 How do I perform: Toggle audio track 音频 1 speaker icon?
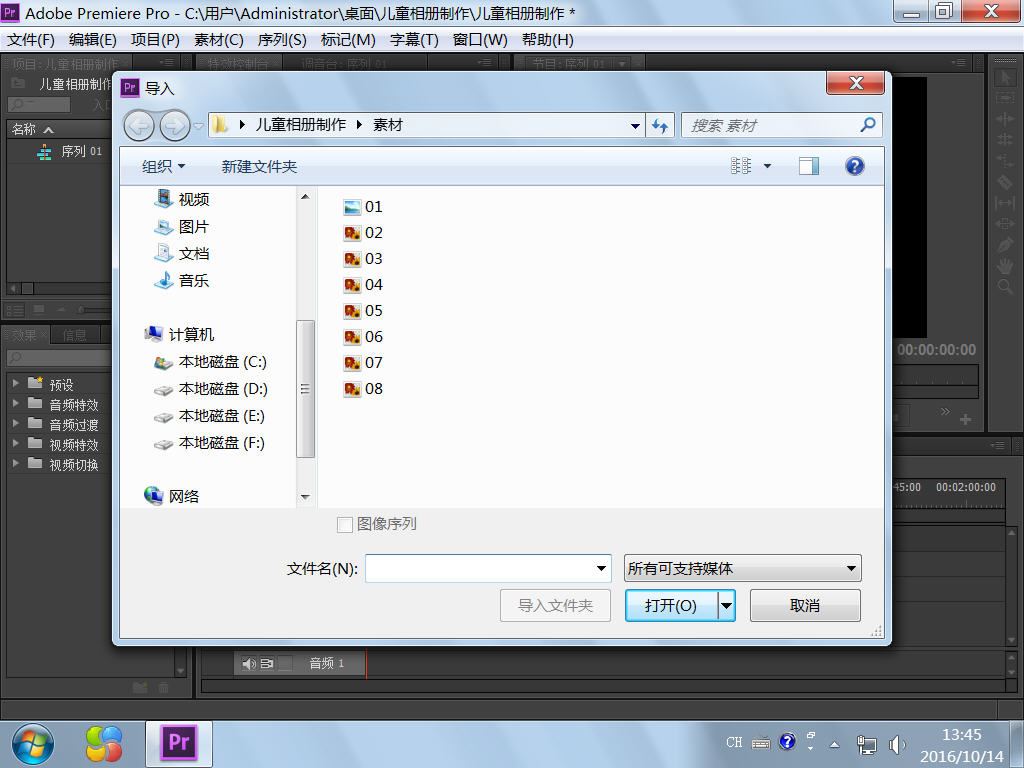click(248, 664)
